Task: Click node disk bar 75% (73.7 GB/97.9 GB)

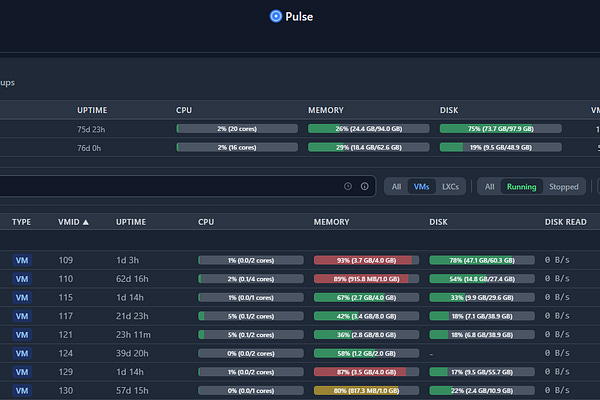Action: [501, 129]
